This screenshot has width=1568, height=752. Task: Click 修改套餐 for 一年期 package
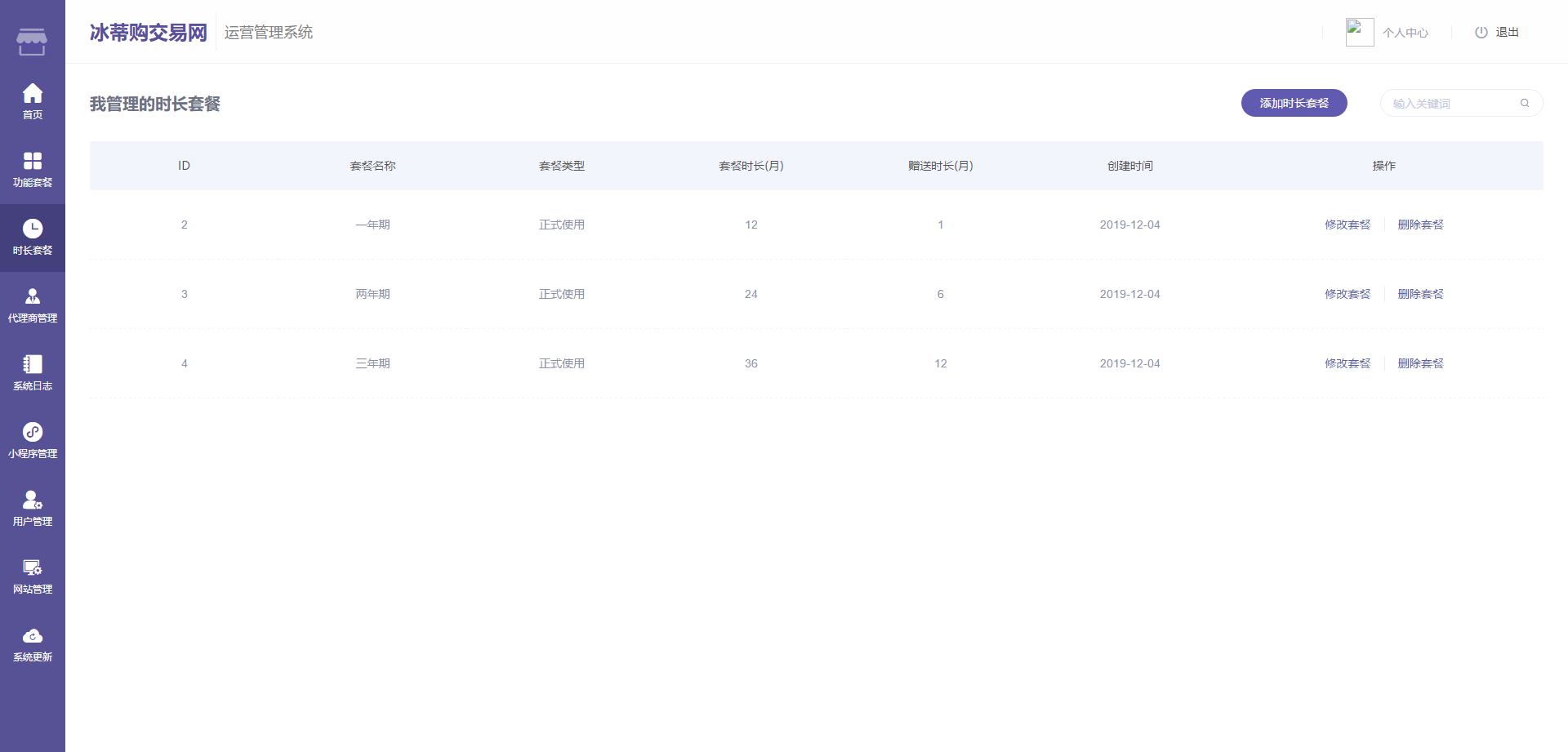(x=1347, y=225)
